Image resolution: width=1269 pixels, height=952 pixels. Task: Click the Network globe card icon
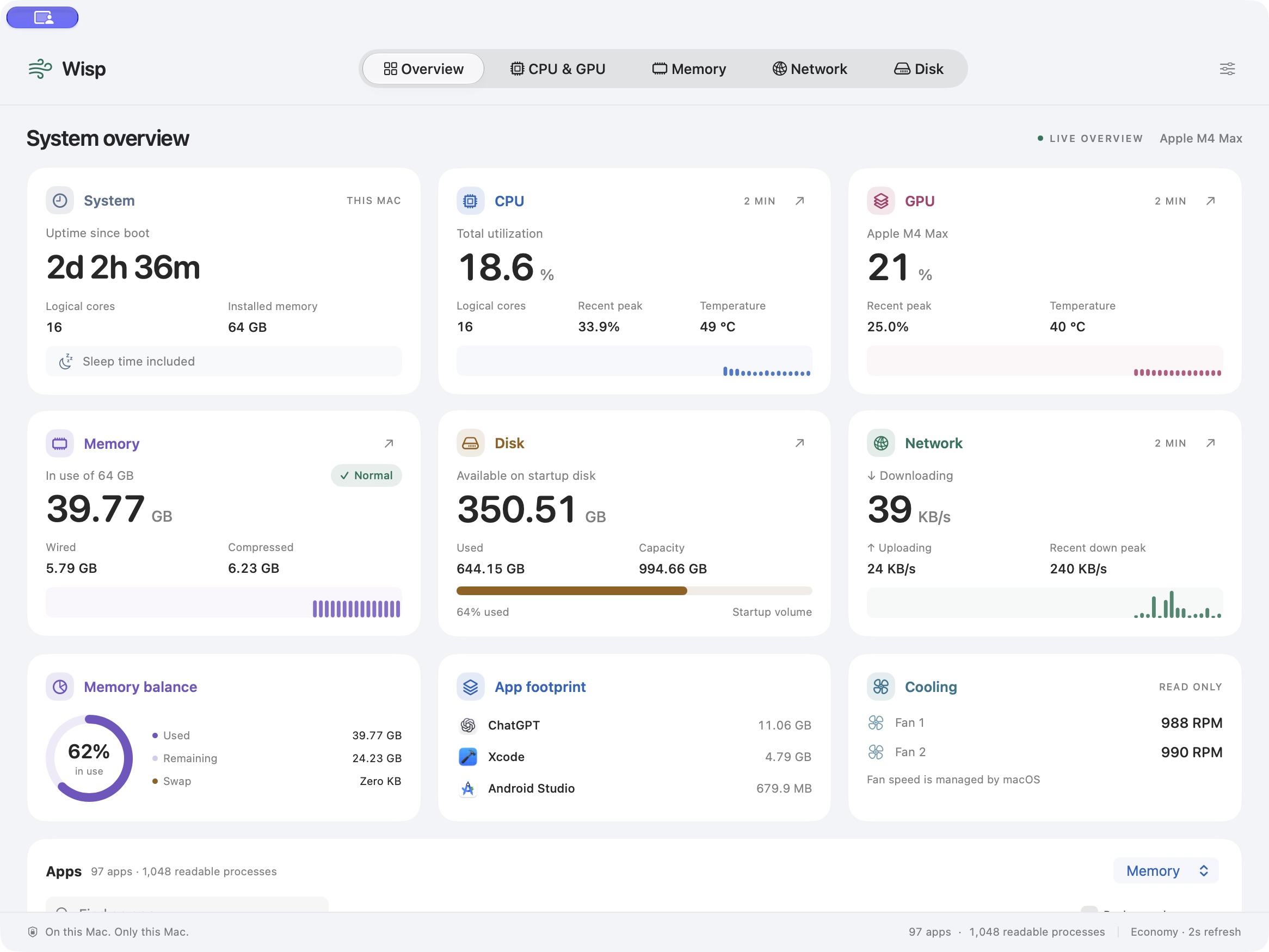pos(880,443)
